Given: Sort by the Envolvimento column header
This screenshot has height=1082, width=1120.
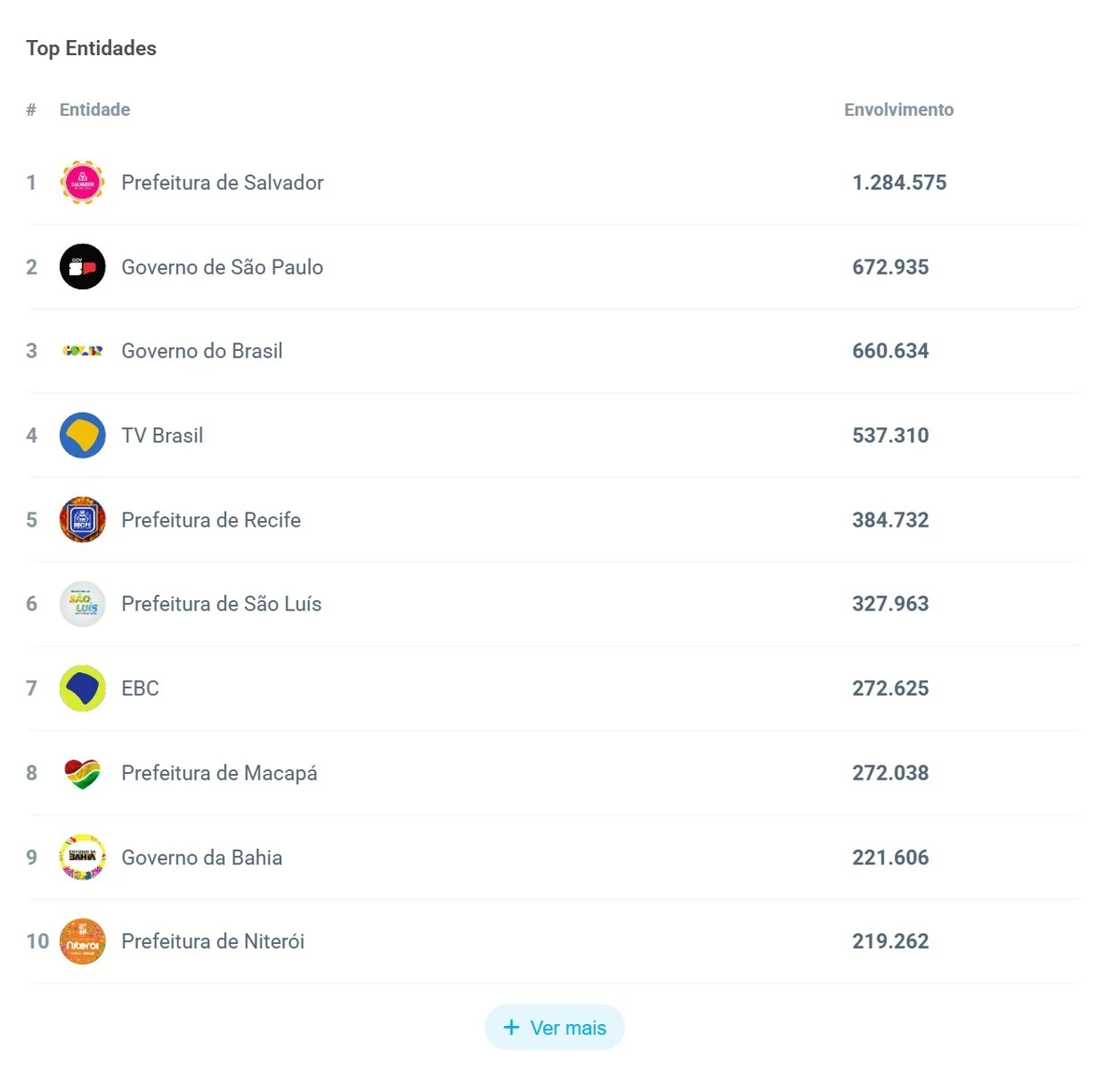Looking at the screenshot, I should pos(898,109).
